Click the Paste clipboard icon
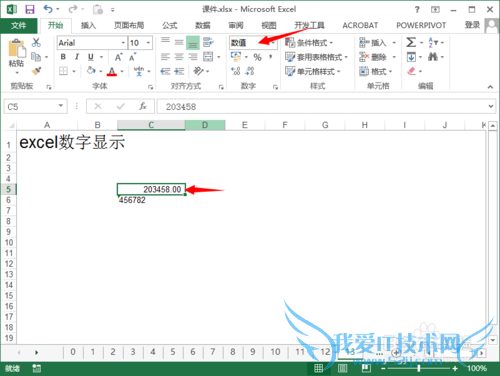Image resolution: width=500 pixels, height=376 pixels. (17, 48)
